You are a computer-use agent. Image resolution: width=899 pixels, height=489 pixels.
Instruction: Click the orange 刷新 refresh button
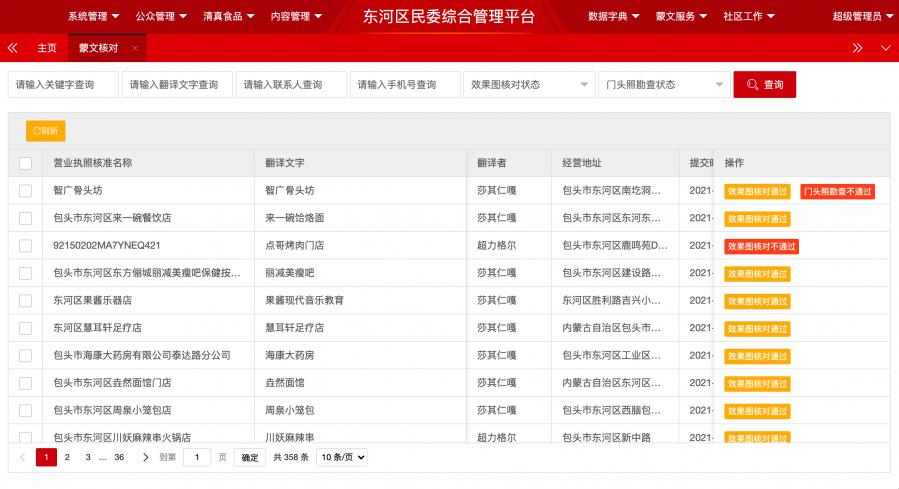click(x=45, y=130)
